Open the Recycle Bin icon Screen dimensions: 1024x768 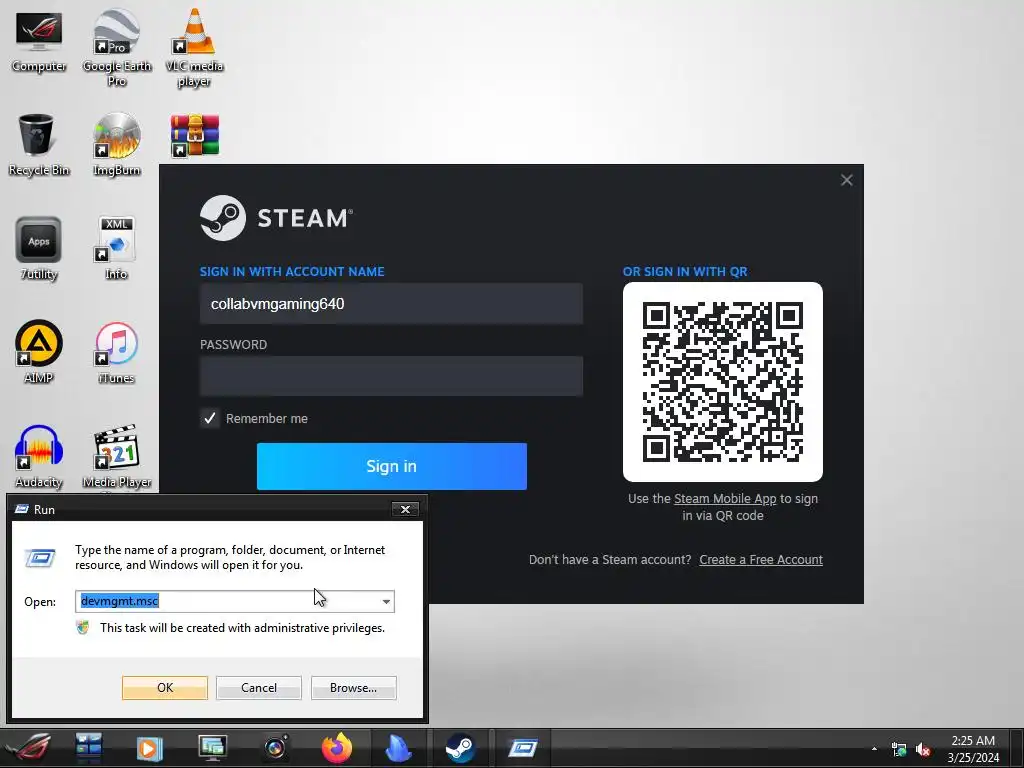39,145
